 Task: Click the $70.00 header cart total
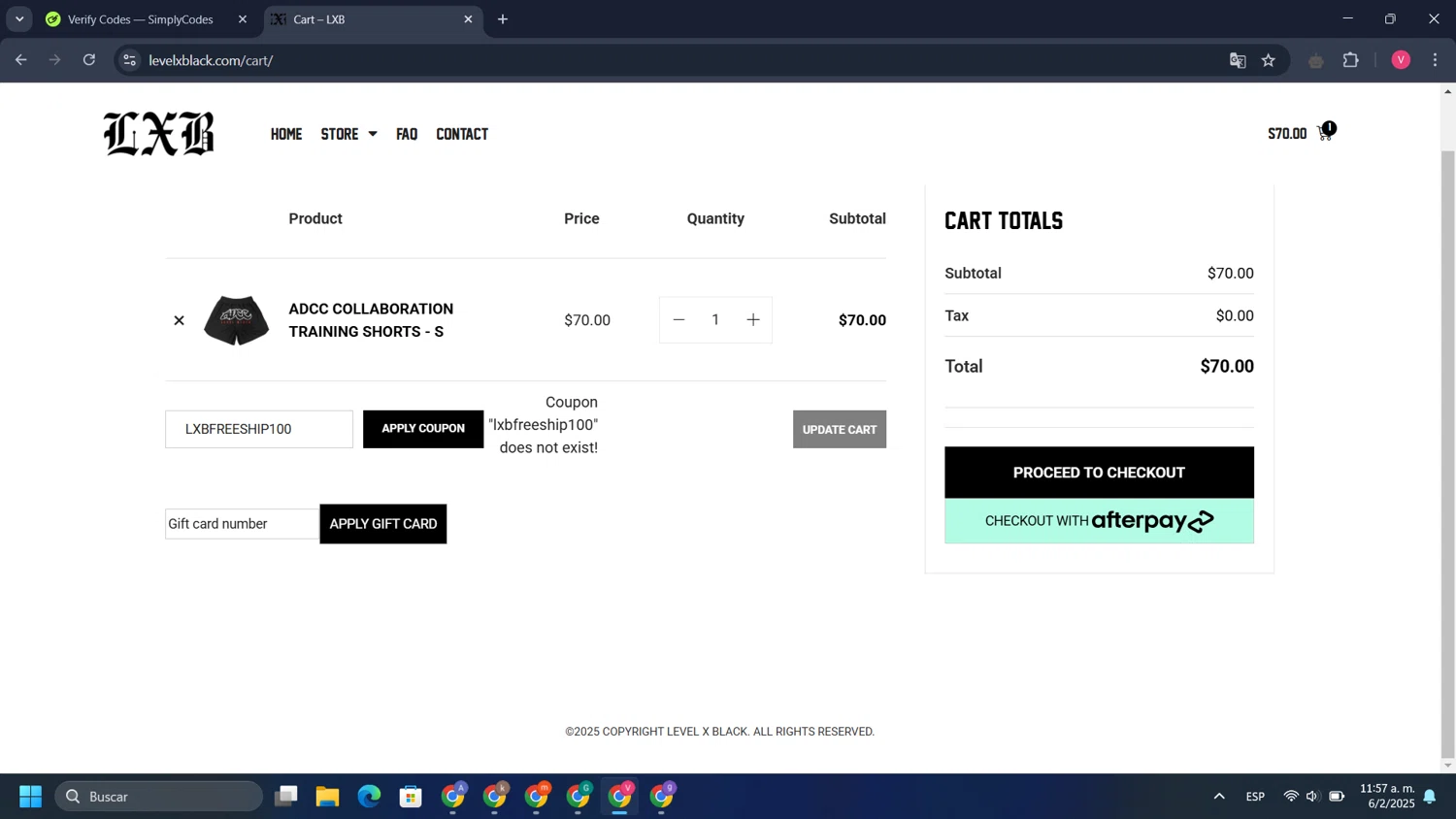pos(1287,134)
